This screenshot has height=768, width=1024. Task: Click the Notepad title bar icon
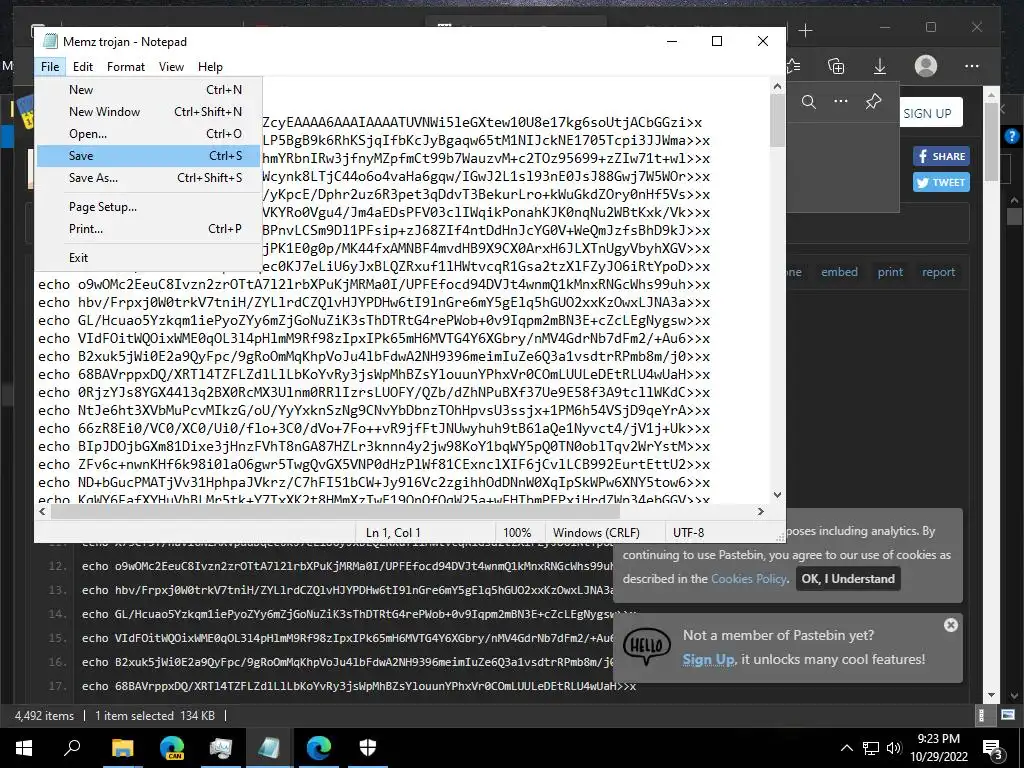(x=50, y=41)
